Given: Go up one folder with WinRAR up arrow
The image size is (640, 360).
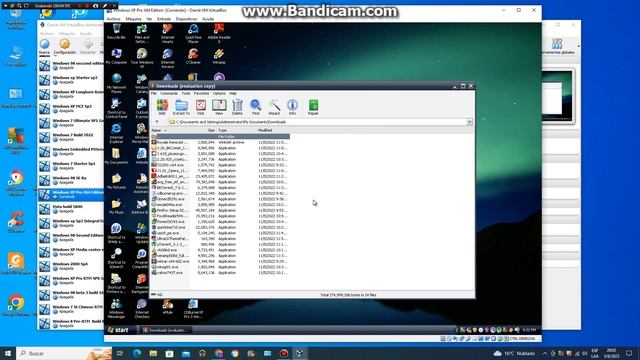Looking at the screenshot, I should tap(157, 122).
